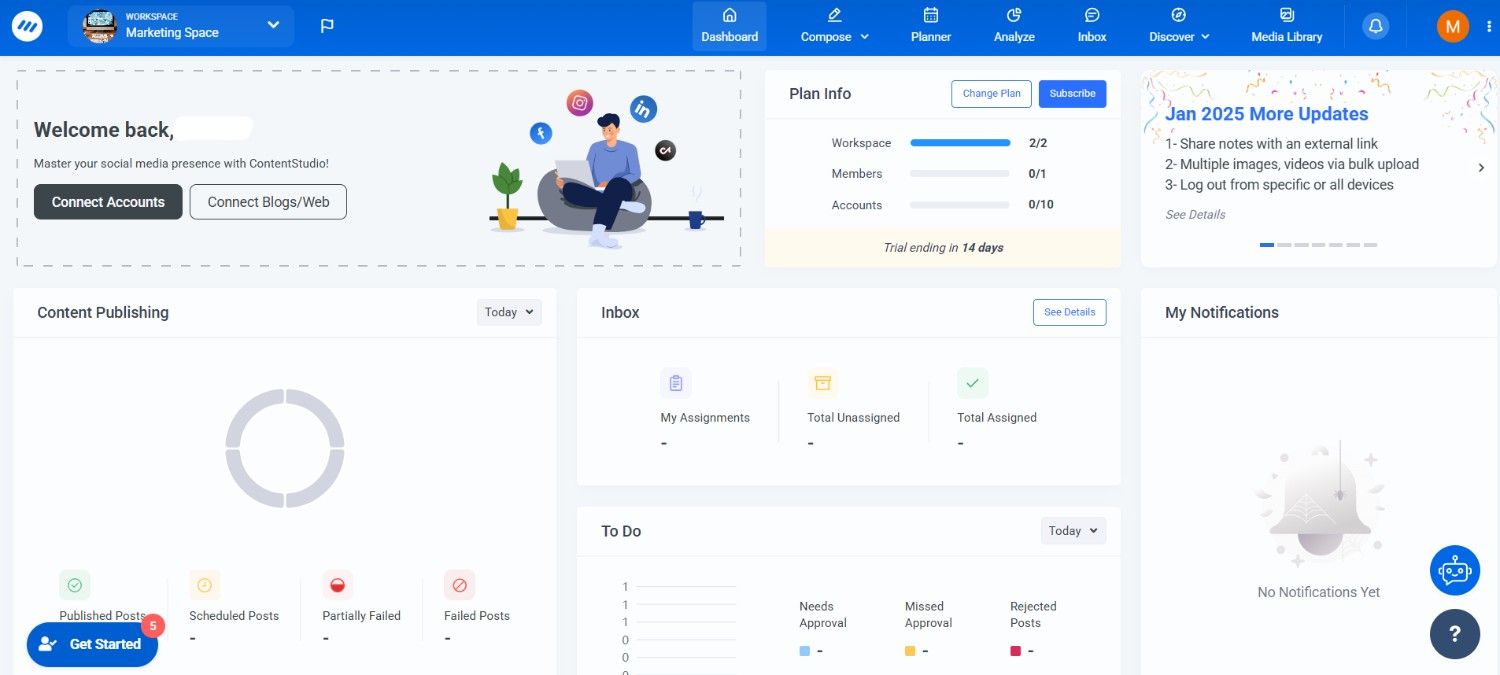Open the Inbox icon in the navbar
This screenshot has width=1500, height=675.
(1091, 26)
